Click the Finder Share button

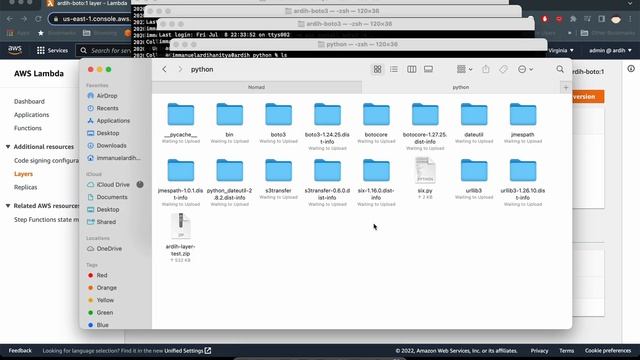(486, 69)
